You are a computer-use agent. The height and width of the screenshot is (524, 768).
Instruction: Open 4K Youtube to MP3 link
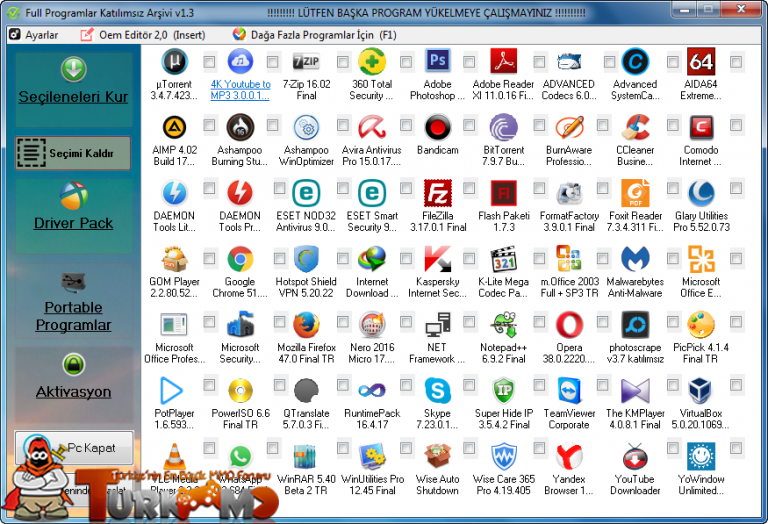tap(240, 90)
